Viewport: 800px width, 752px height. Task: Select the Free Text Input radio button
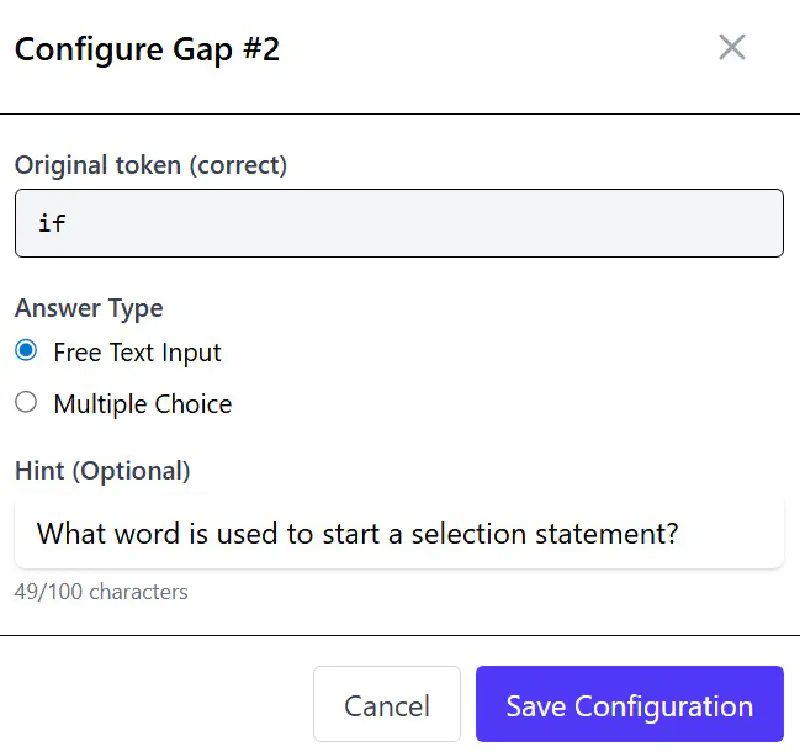coord(26,351)
